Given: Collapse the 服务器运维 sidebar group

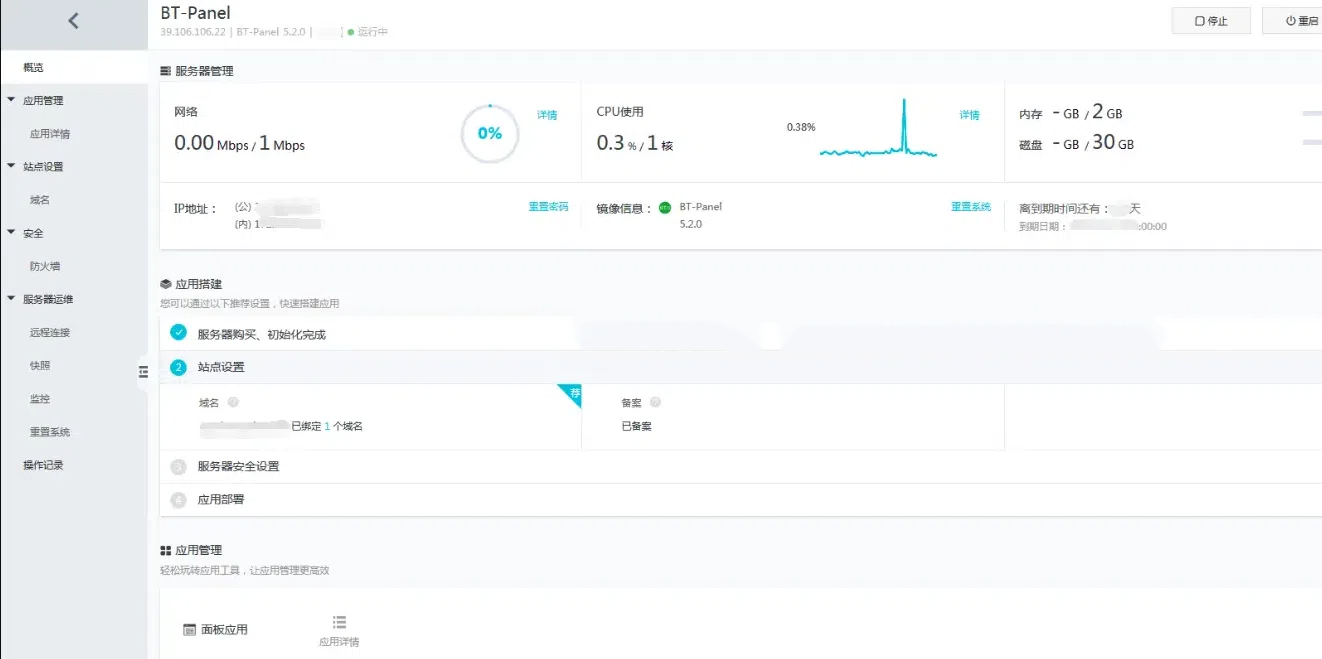Looking at the screenshot, I should [x=11, y=299].
